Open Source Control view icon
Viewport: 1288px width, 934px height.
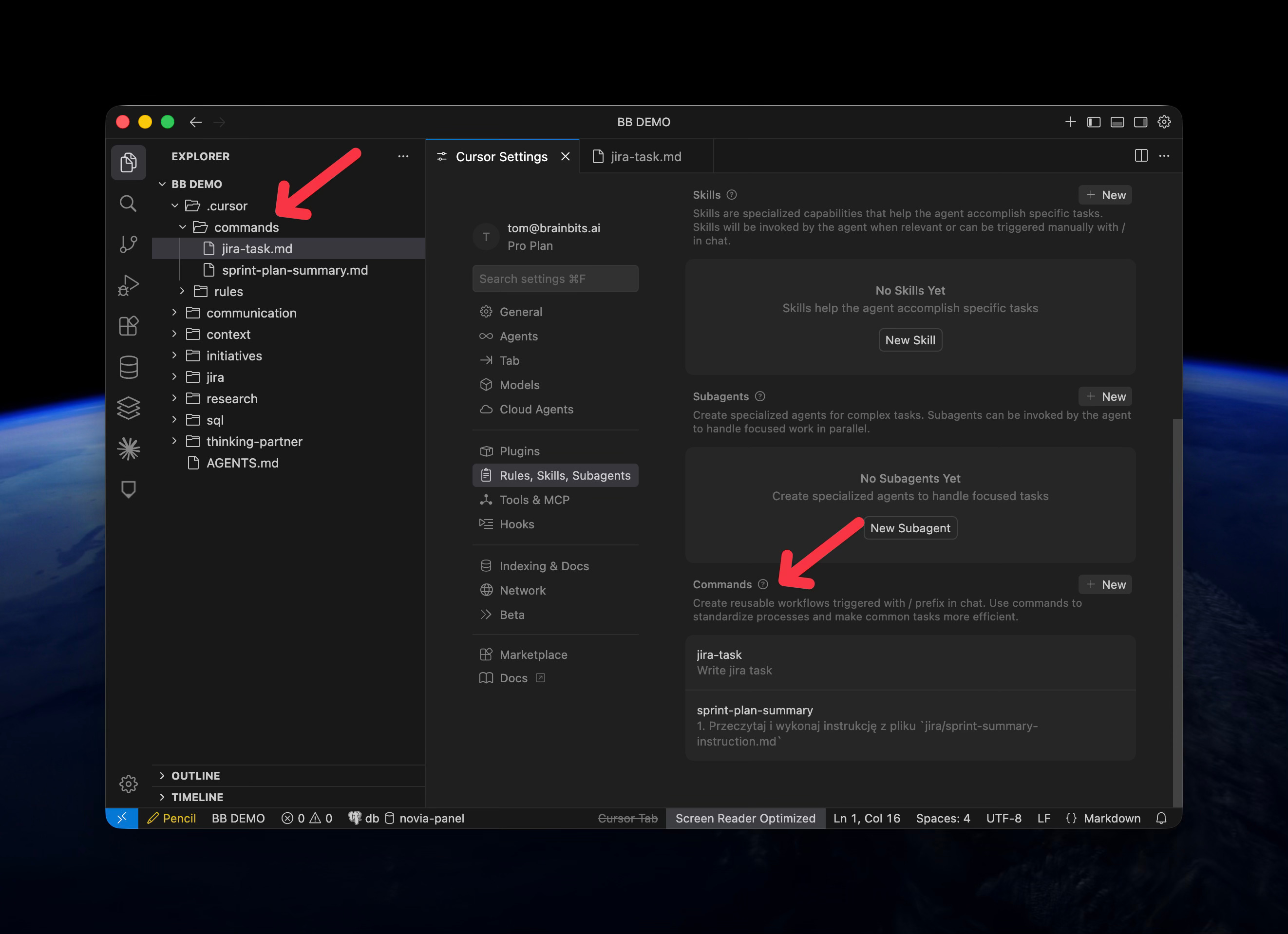click(128, 244)
